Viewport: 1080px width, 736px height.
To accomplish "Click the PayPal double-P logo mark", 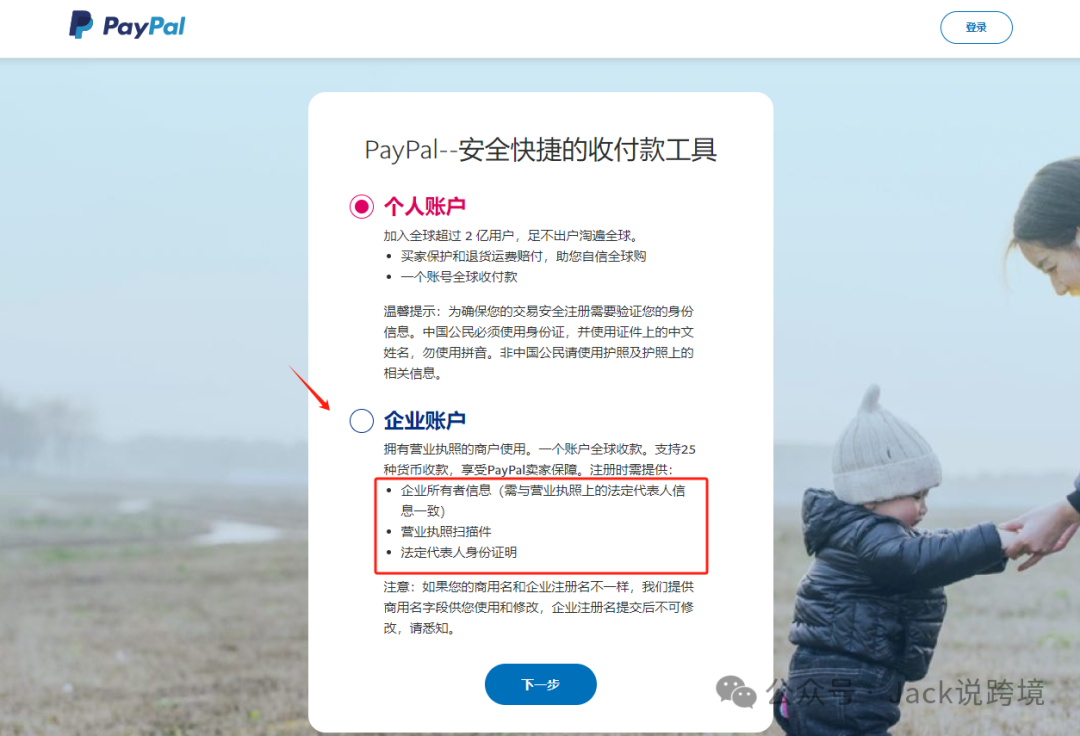I will coord(81,25).
